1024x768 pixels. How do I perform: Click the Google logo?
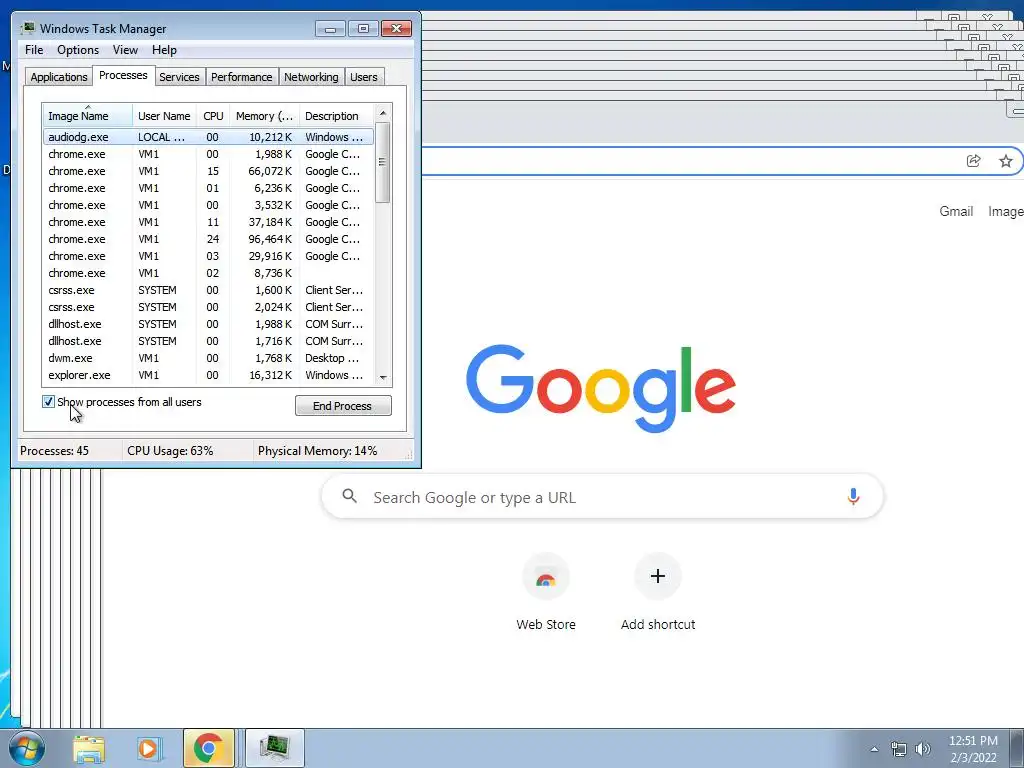601,388
